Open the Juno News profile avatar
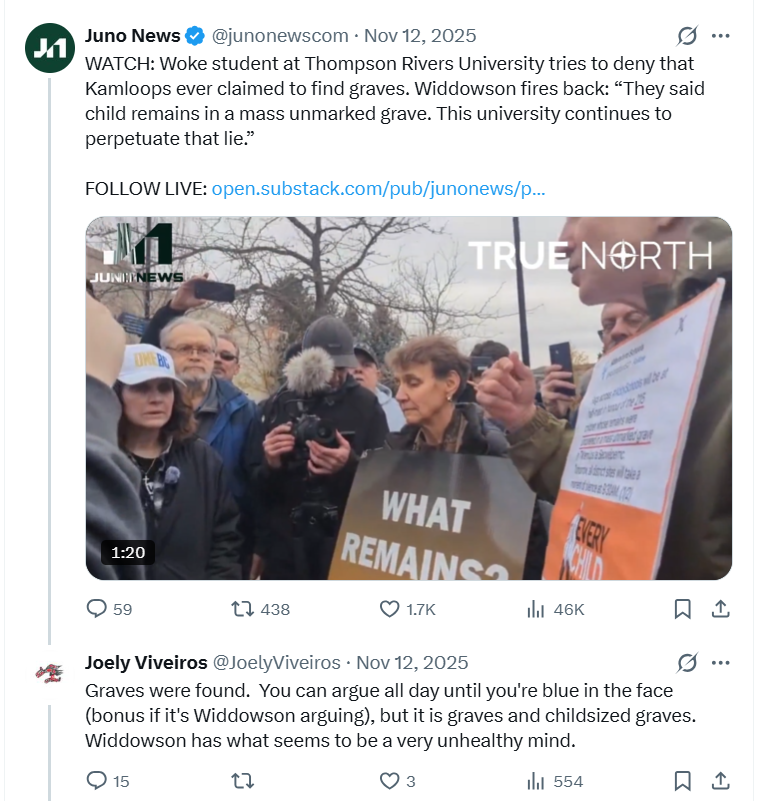Viewport: 766px width, 801px height. click(49, 49)
